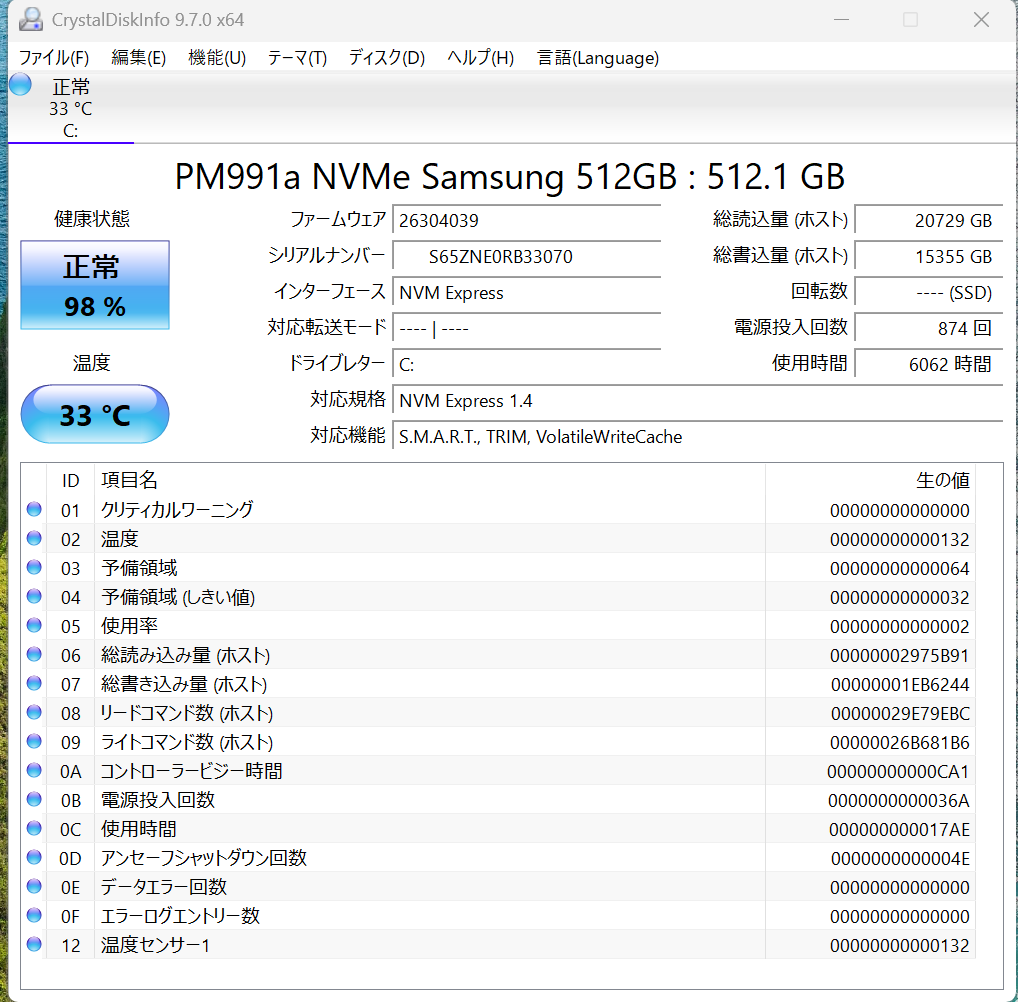
Task: Click status orb for 使用率 row
Action: click(34, 625)
